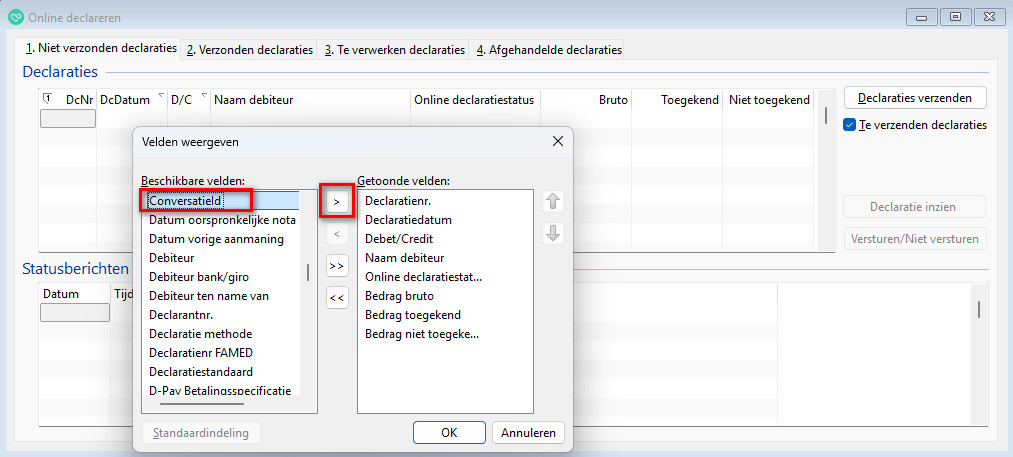Click the Declaraties verzenden button

[x=915, y=97]
